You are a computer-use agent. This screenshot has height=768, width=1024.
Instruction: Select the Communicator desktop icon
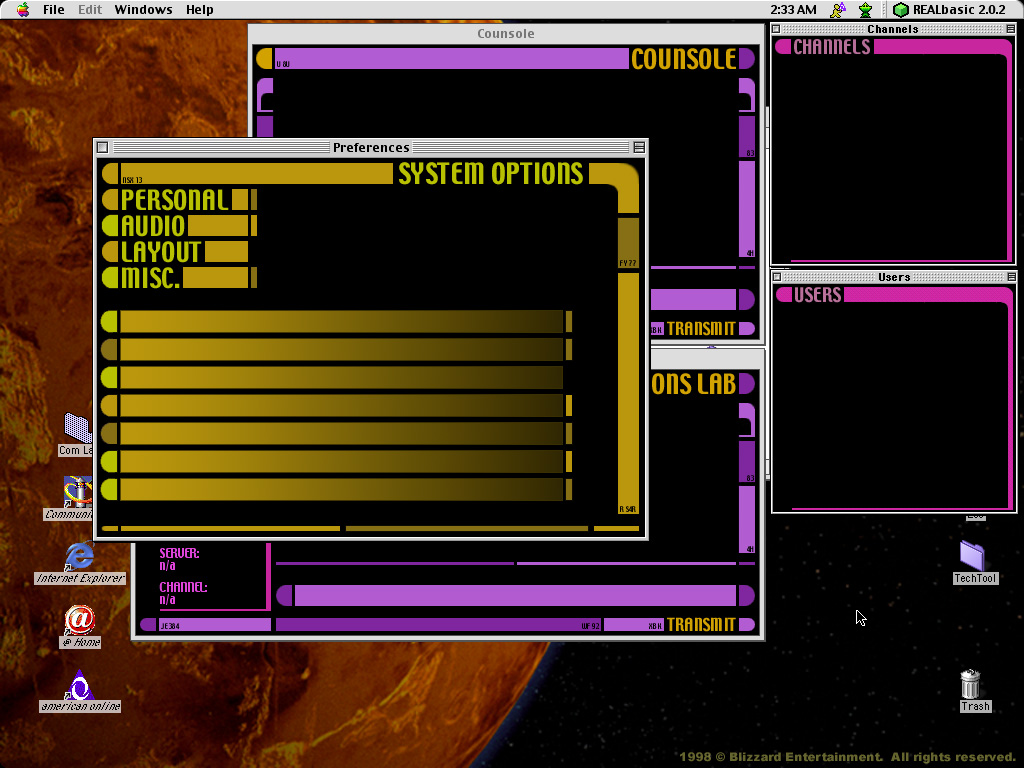[78, 492]
